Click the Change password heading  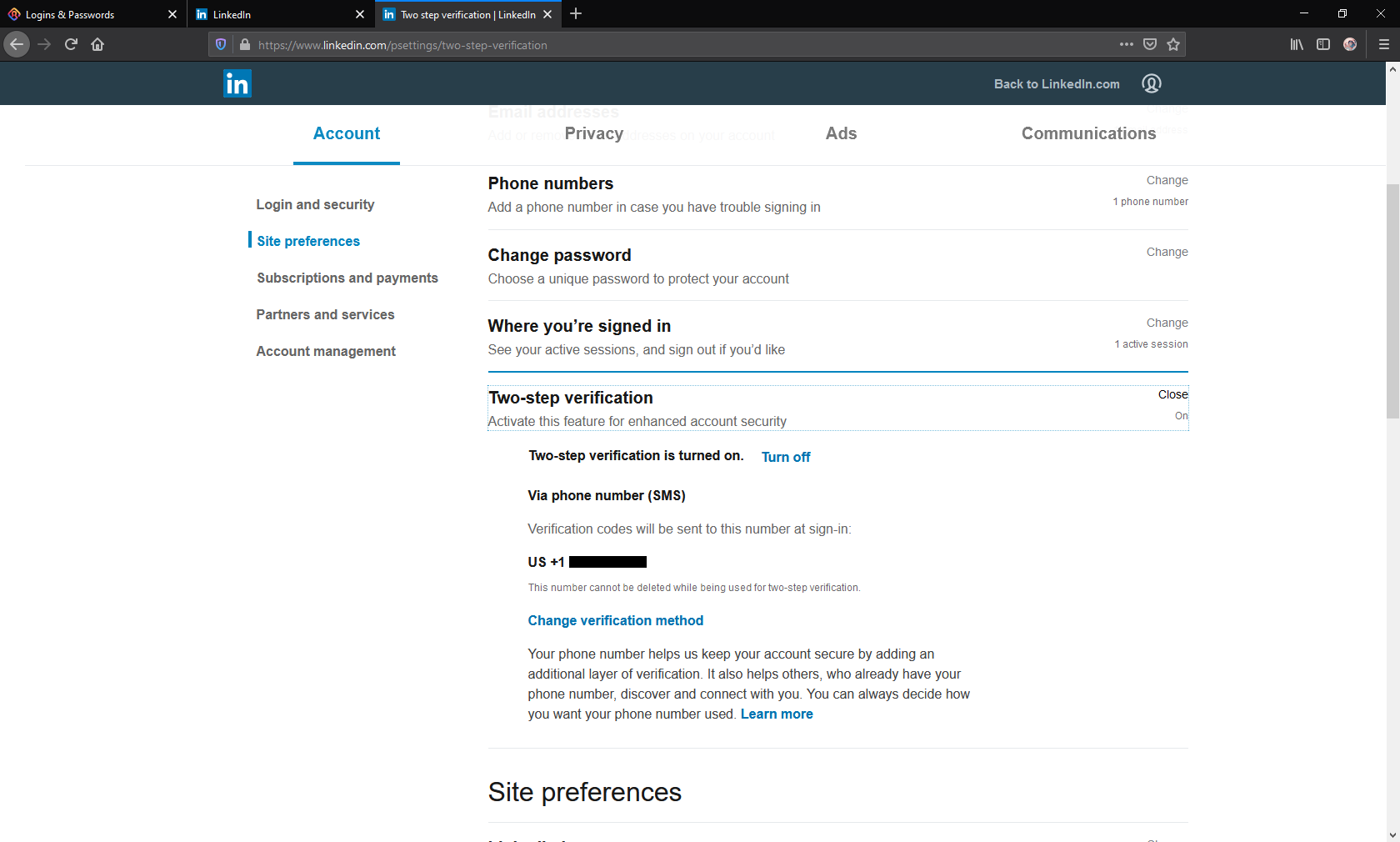pyautogui.click(x=559, y=255)
